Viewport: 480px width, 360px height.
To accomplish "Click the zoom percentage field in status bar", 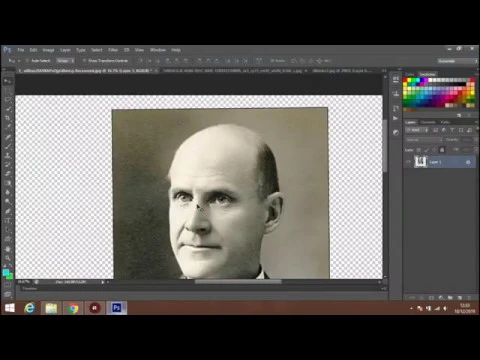I will pos(24,282).
